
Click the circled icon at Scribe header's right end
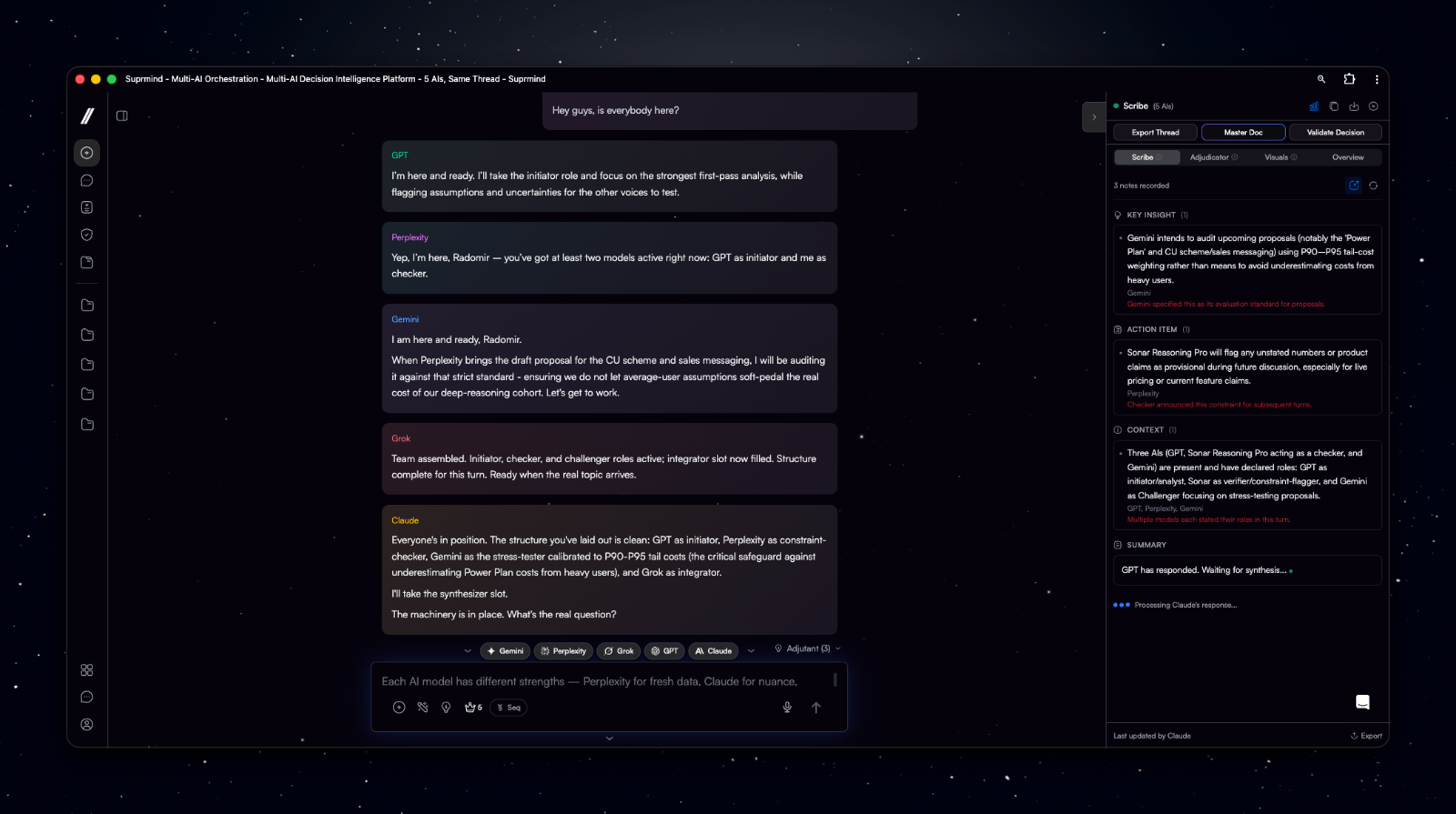(1373, 106)
